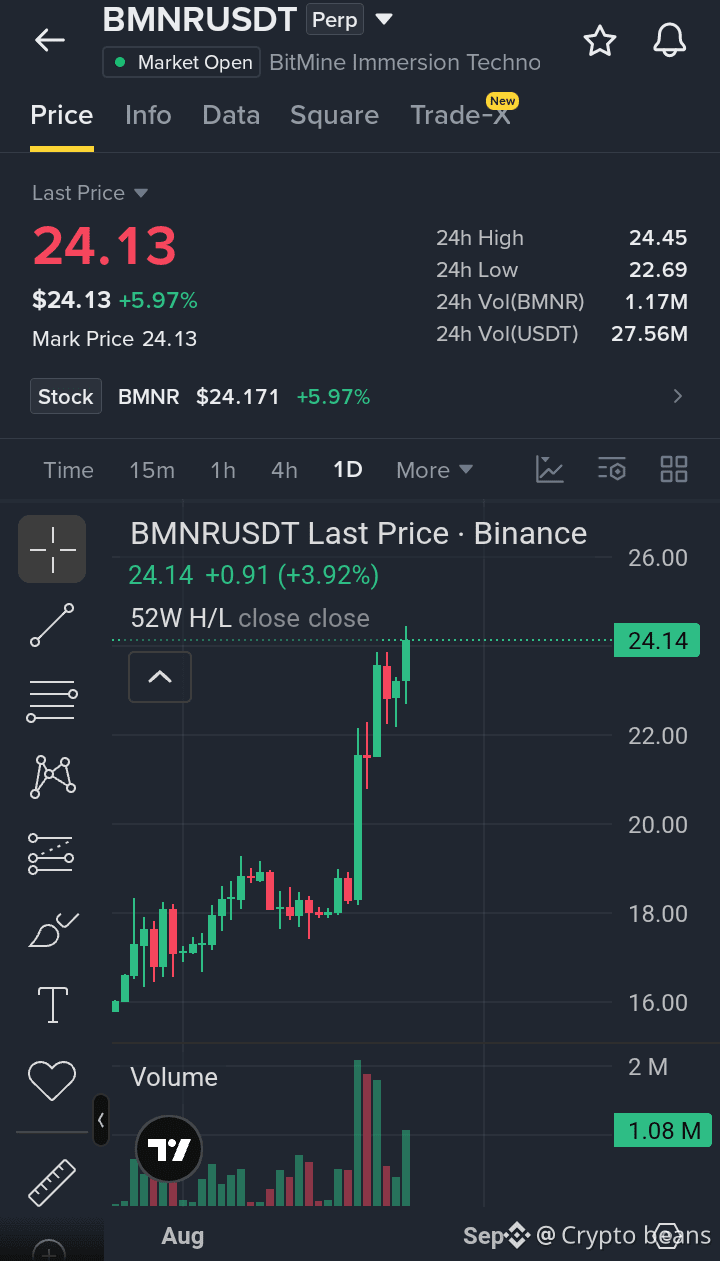Click the 24.14 current price label
This screenshot has height=1261, width=720.
point(657,641)
